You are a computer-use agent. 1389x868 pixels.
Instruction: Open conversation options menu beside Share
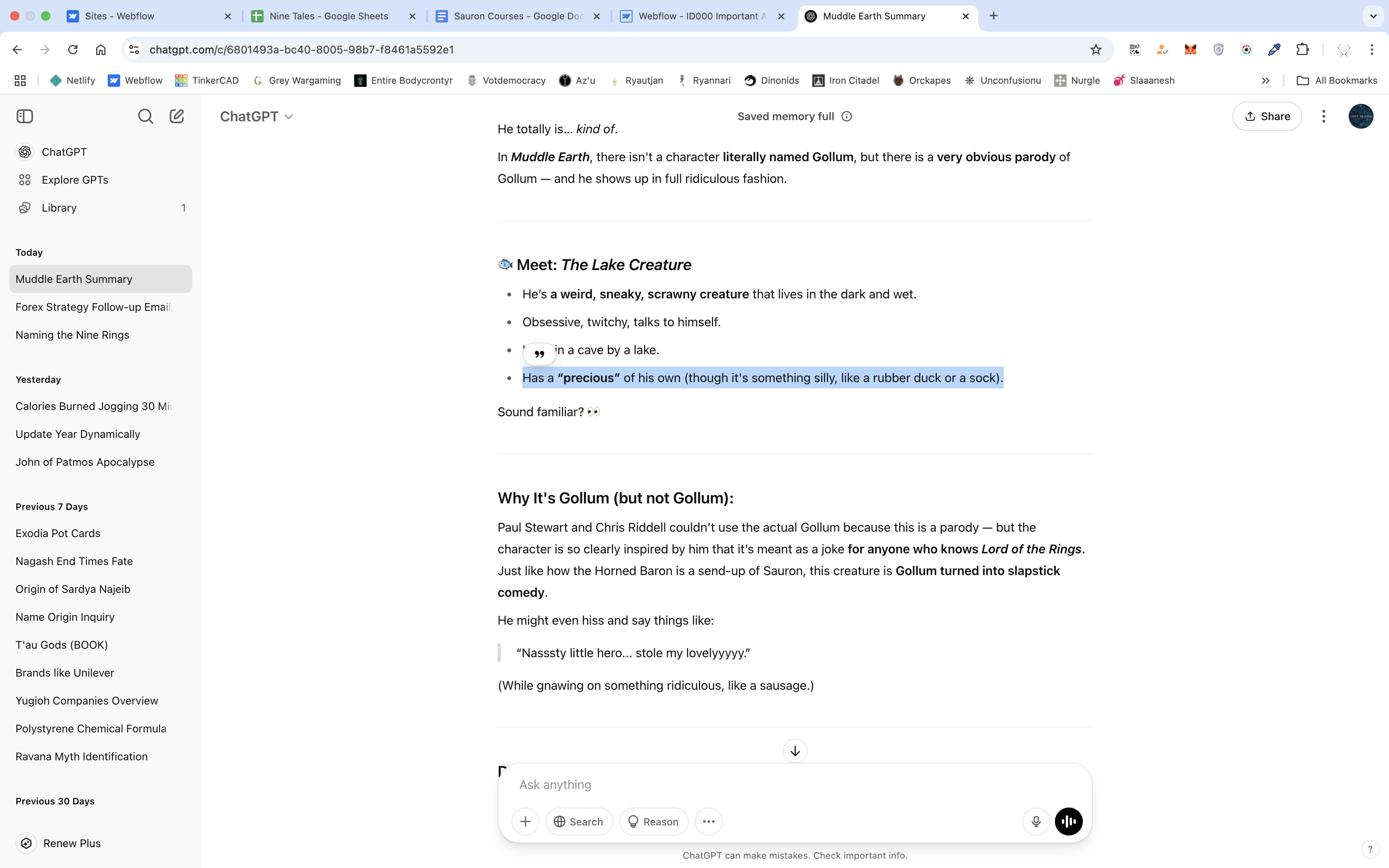pos(1324,117)
